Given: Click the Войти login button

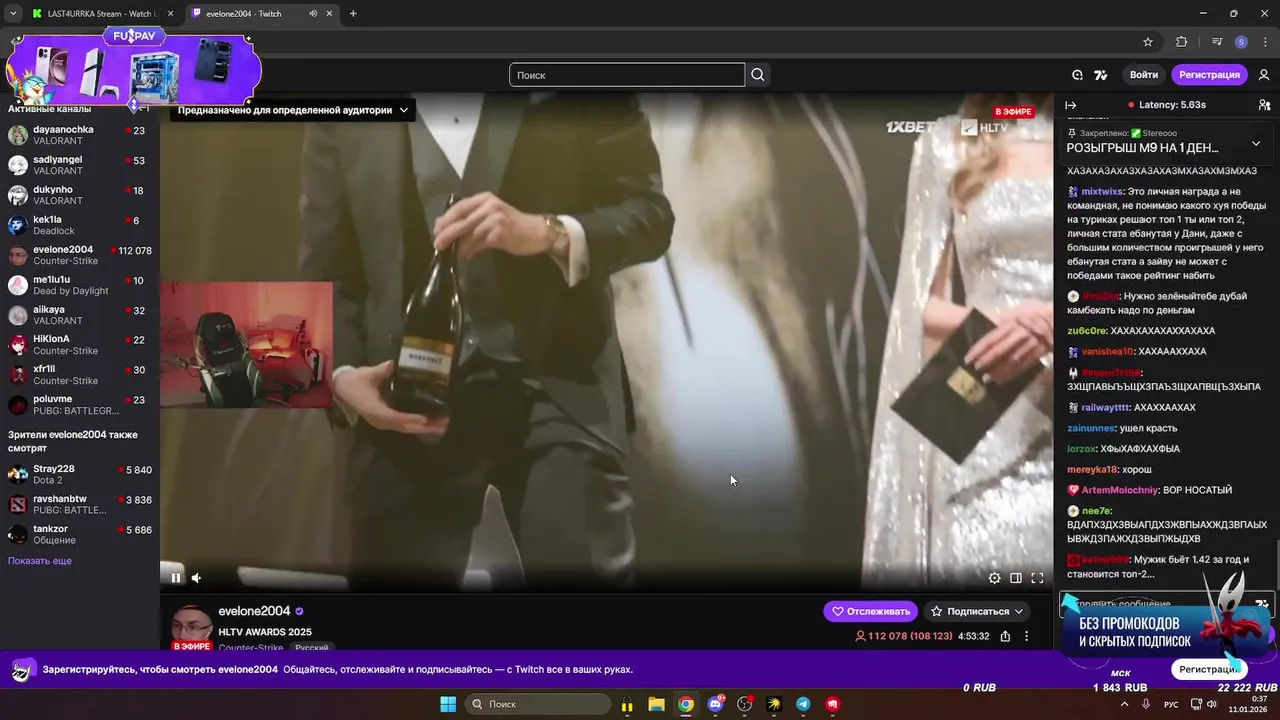Looking at the screenshot, I should (1143, 75).
